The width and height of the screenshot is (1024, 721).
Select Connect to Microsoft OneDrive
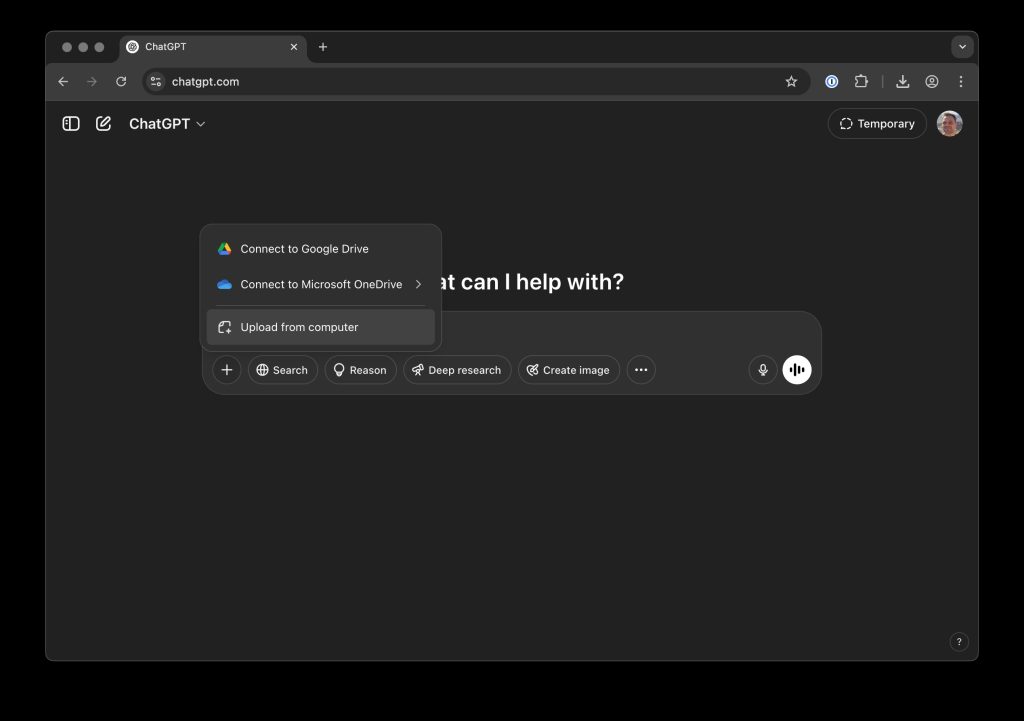pos(321,284)
